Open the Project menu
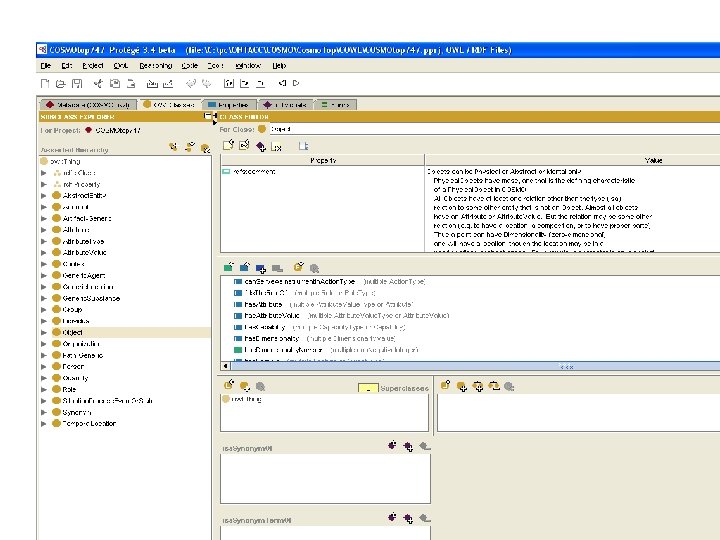720x540 pixels. [x=92, y=65]
